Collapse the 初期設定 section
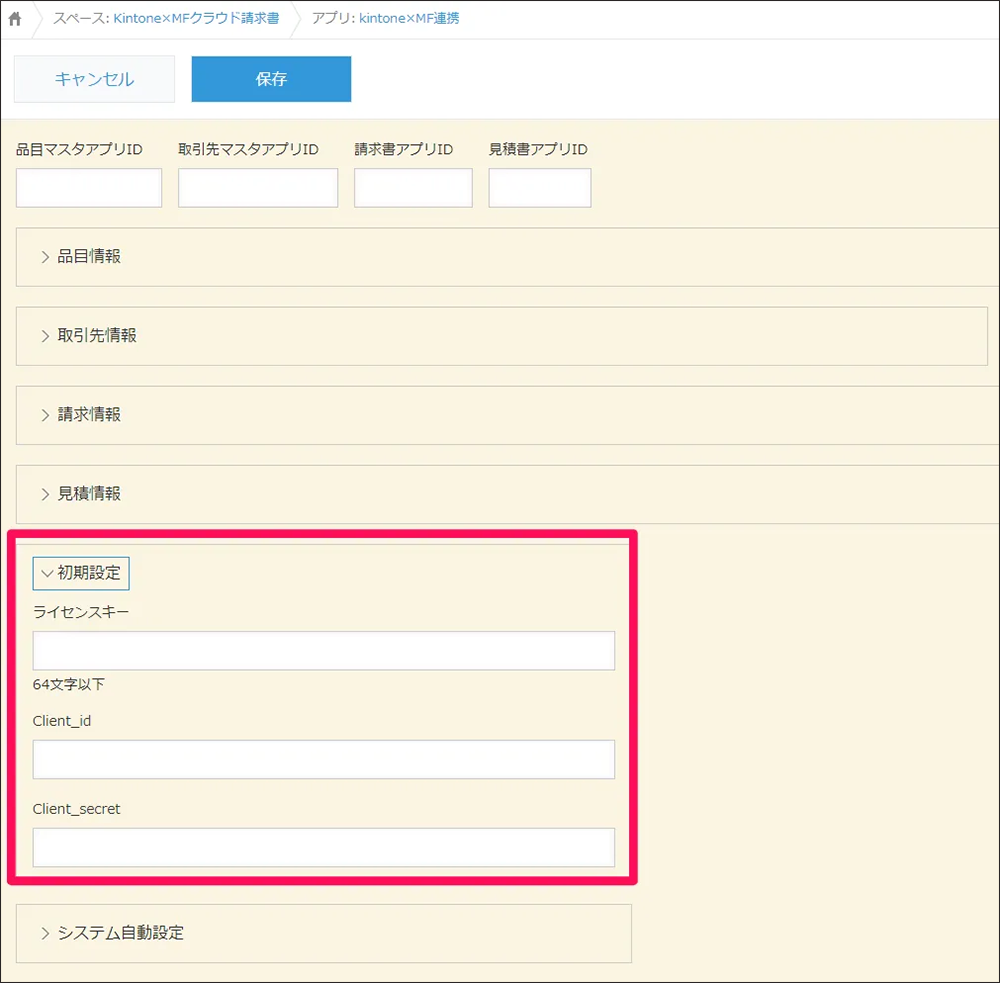This screenshot has height=983, width=1000. 81,573
